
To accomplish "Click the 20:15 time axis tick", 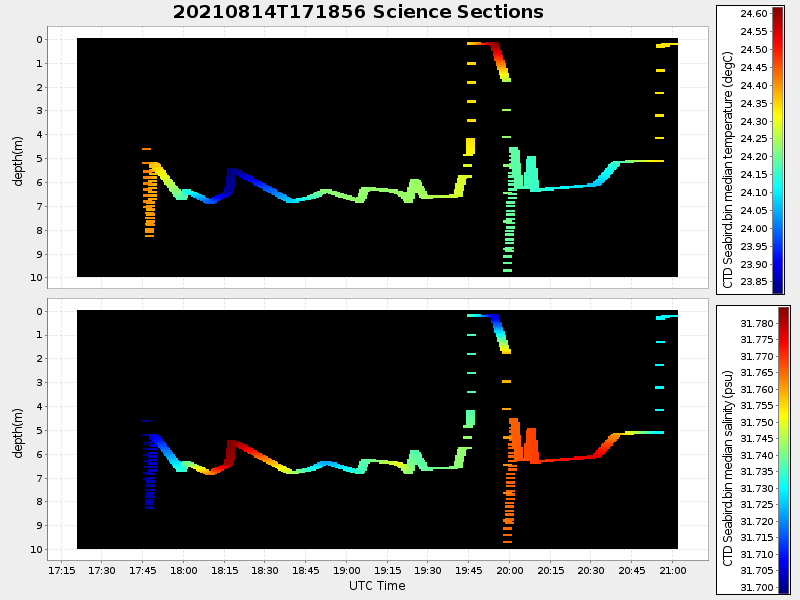I will [551, 570].
